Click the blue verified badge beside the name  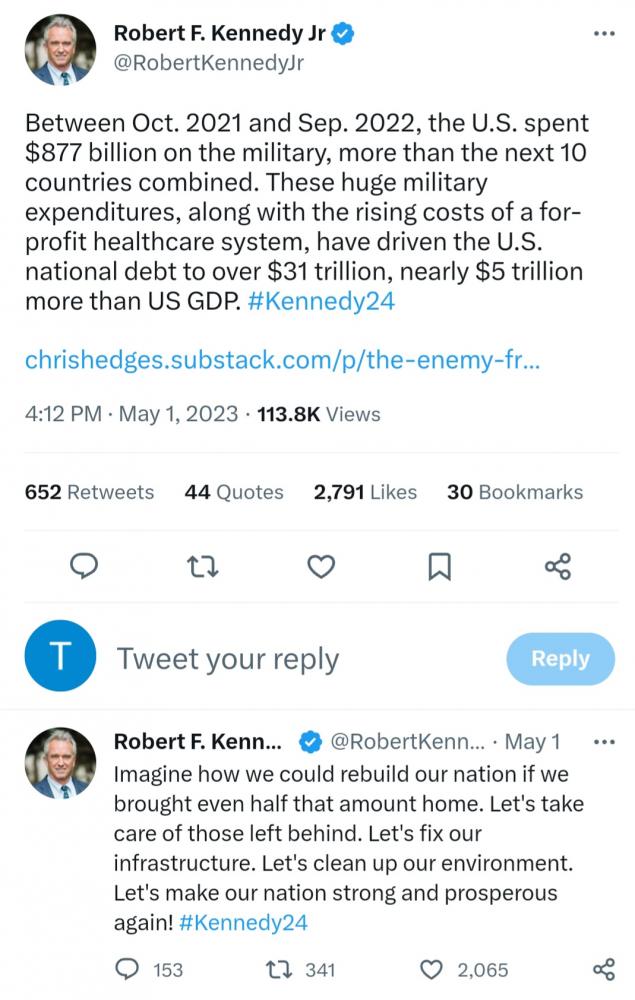[344, 33]
